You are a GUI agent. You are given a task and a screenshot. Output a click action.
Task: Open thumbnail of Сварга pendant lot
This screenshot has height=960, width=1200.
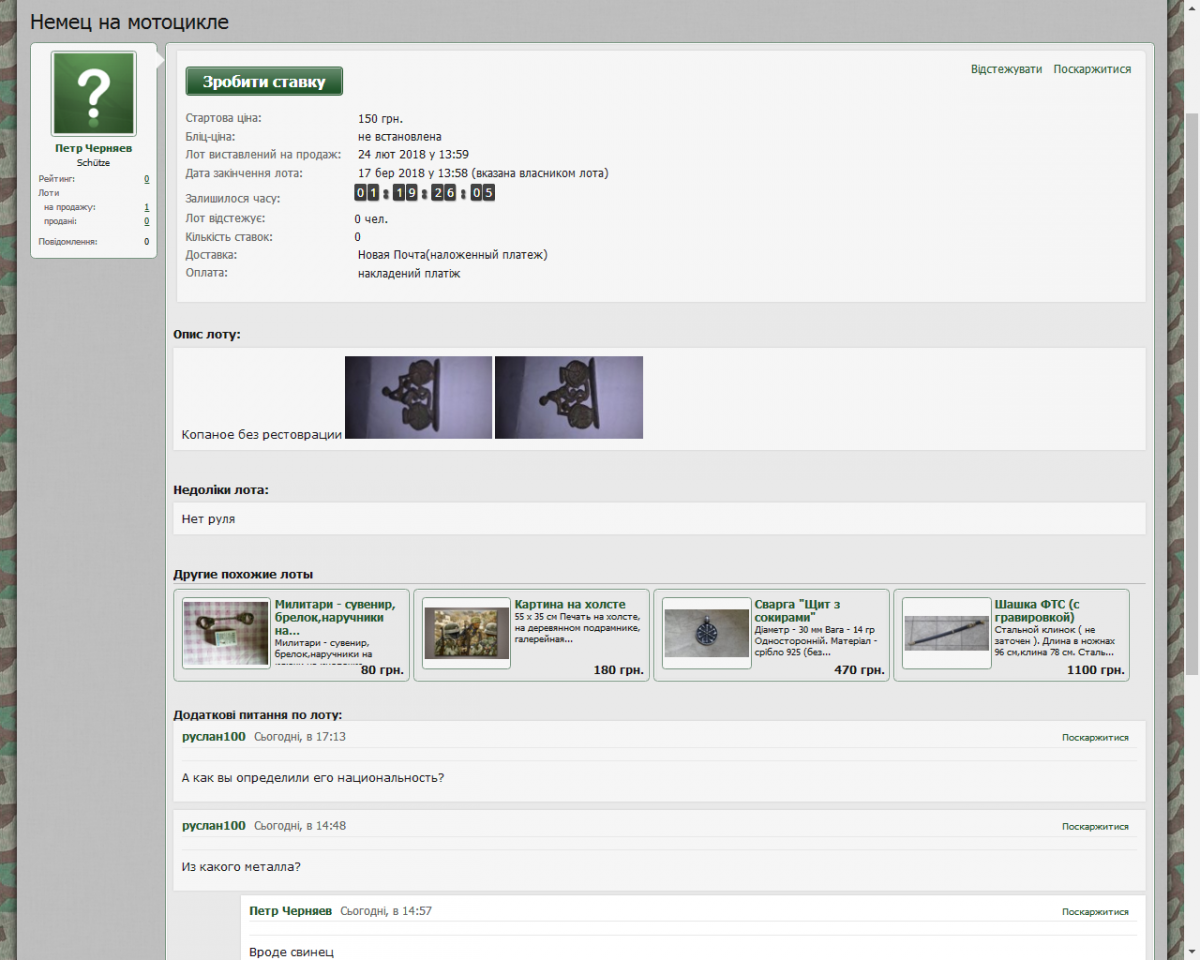coord(707,634)
